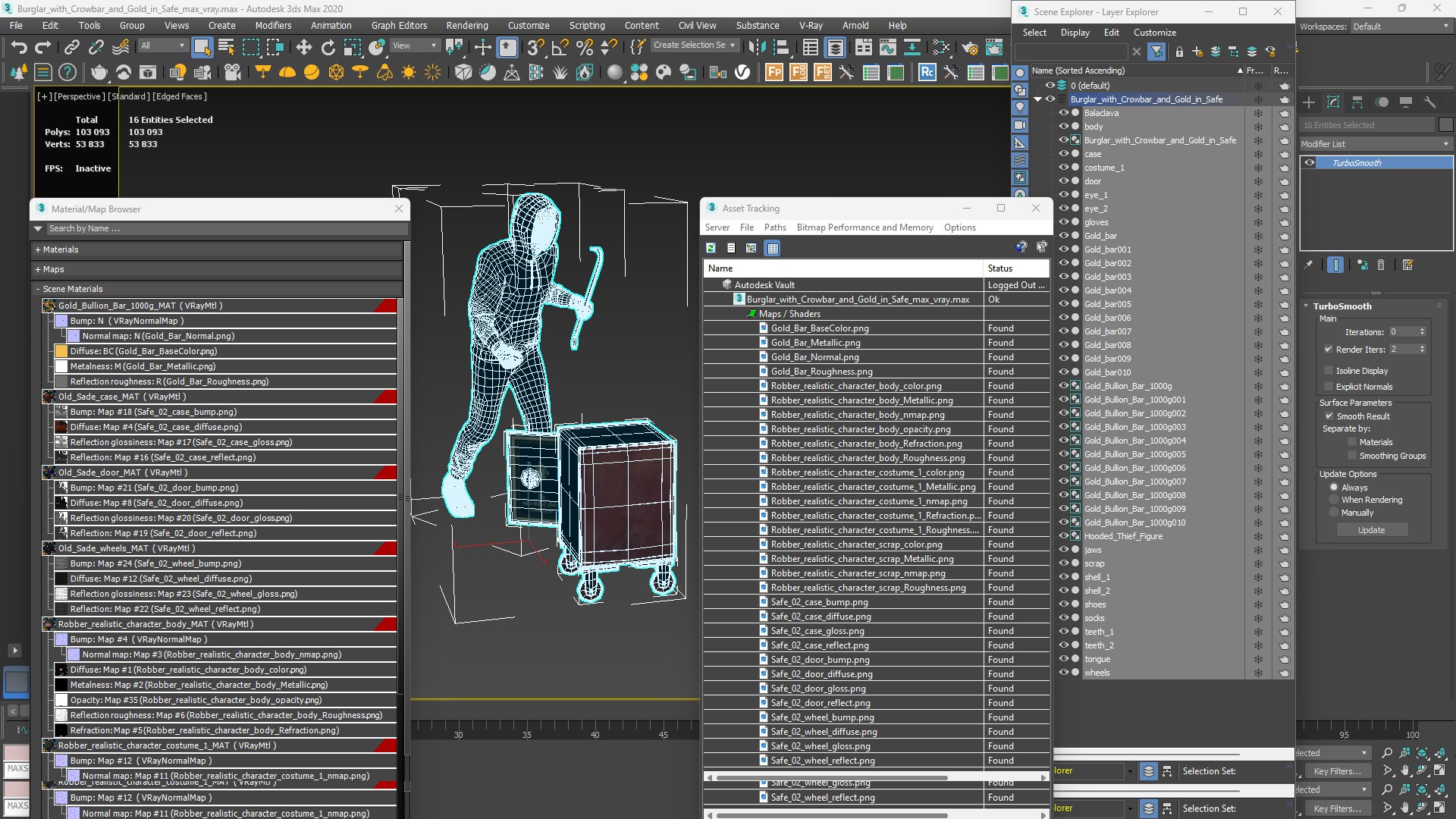Open the Paths menu in Asset Tracking

tap(775, 227)
